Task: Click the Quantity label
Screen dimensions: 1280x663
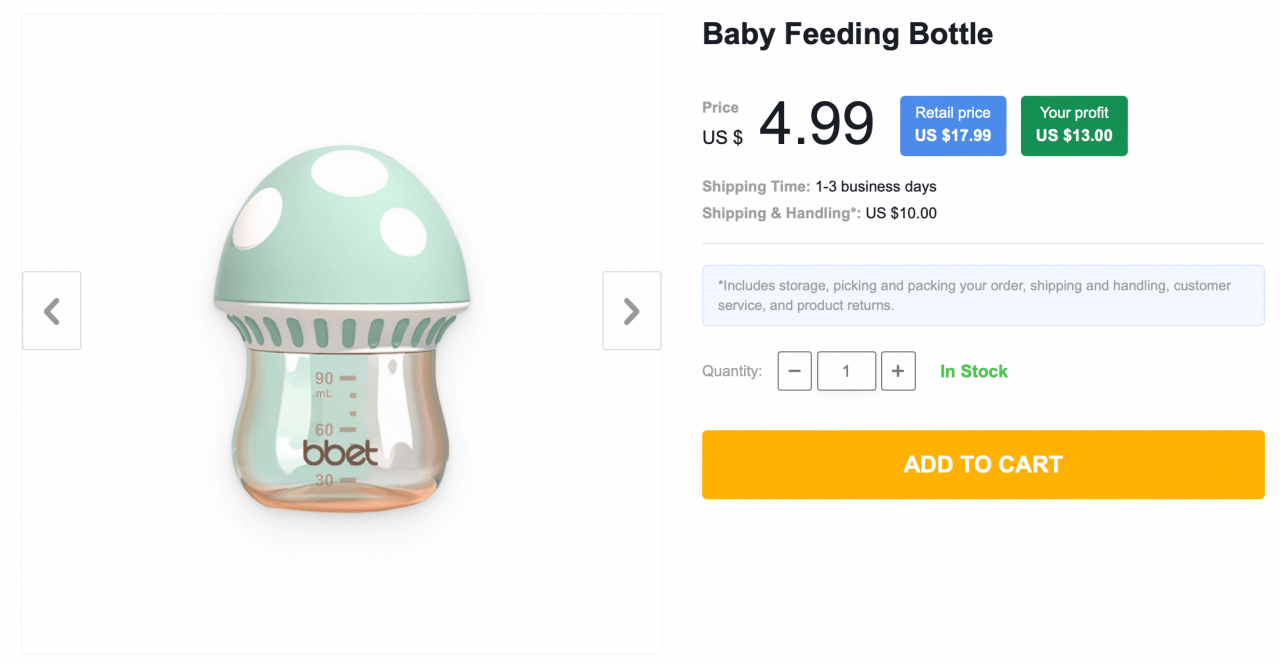Action: coord(731,371)
